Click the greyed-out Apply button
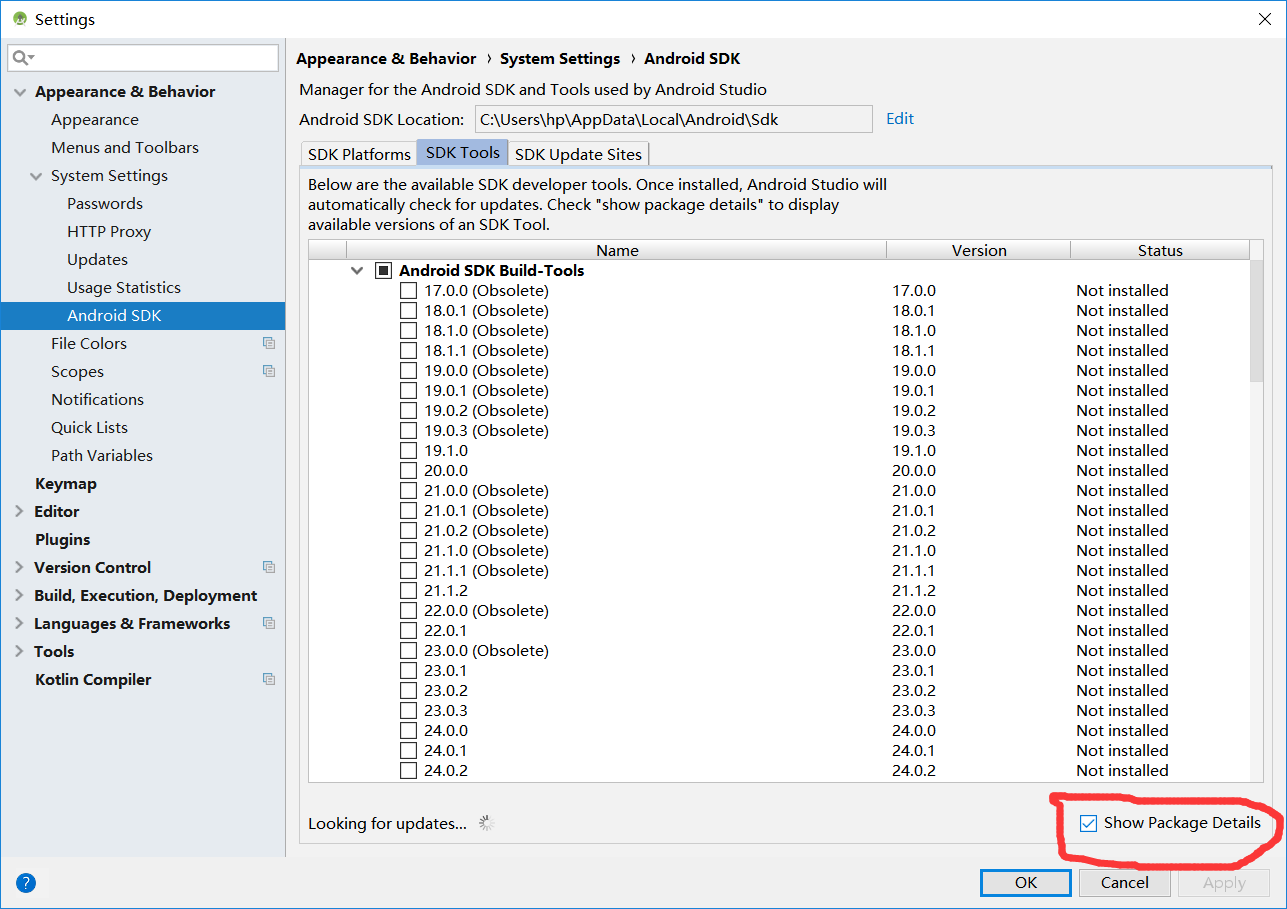 [1224, 882]
